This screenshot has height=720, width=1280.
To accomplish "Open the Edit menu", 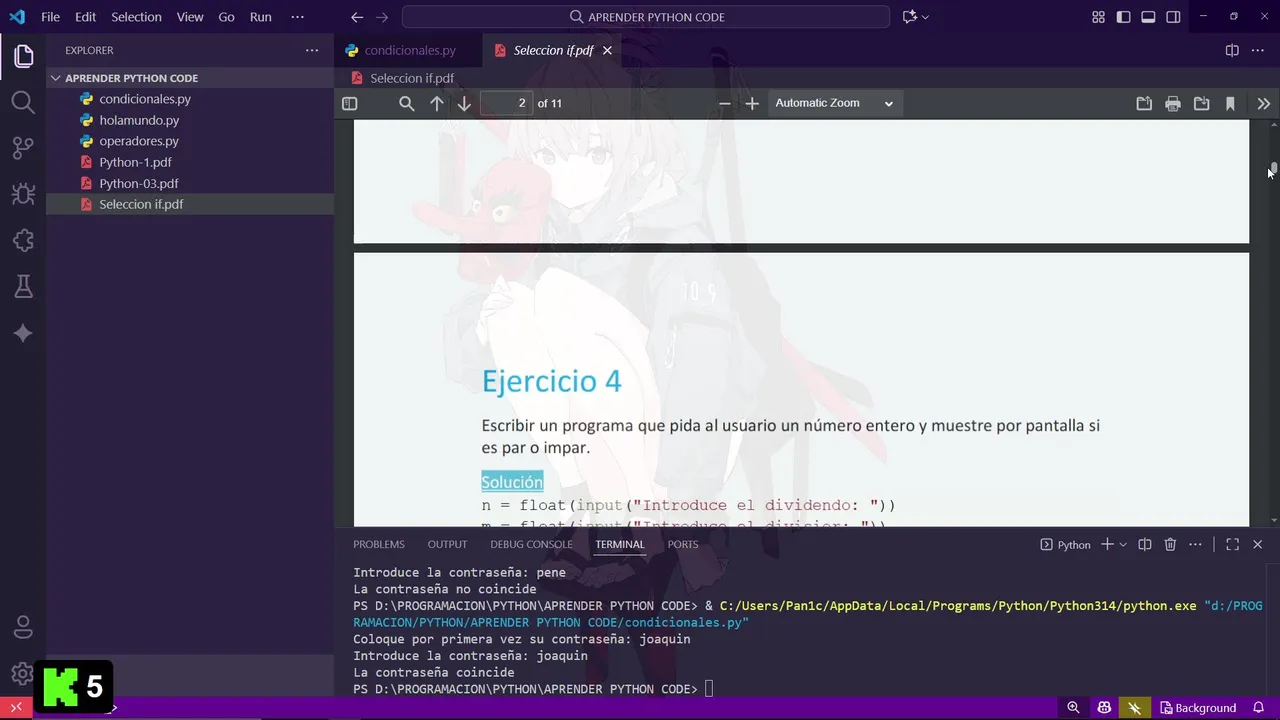I will [x=85, y=17].
